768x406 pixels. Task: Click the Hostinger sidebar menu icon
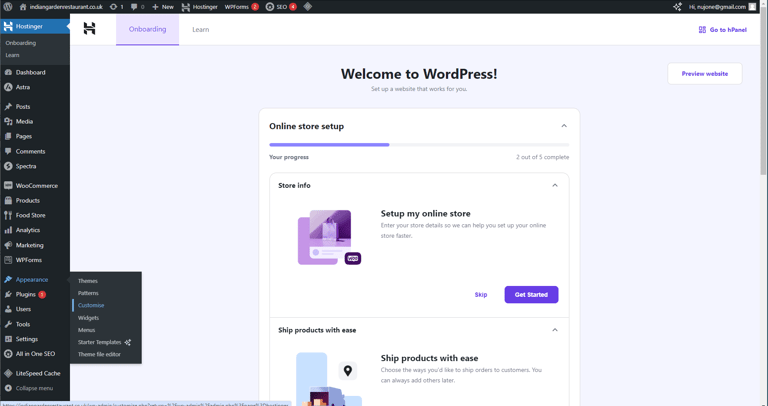[8, 26]
